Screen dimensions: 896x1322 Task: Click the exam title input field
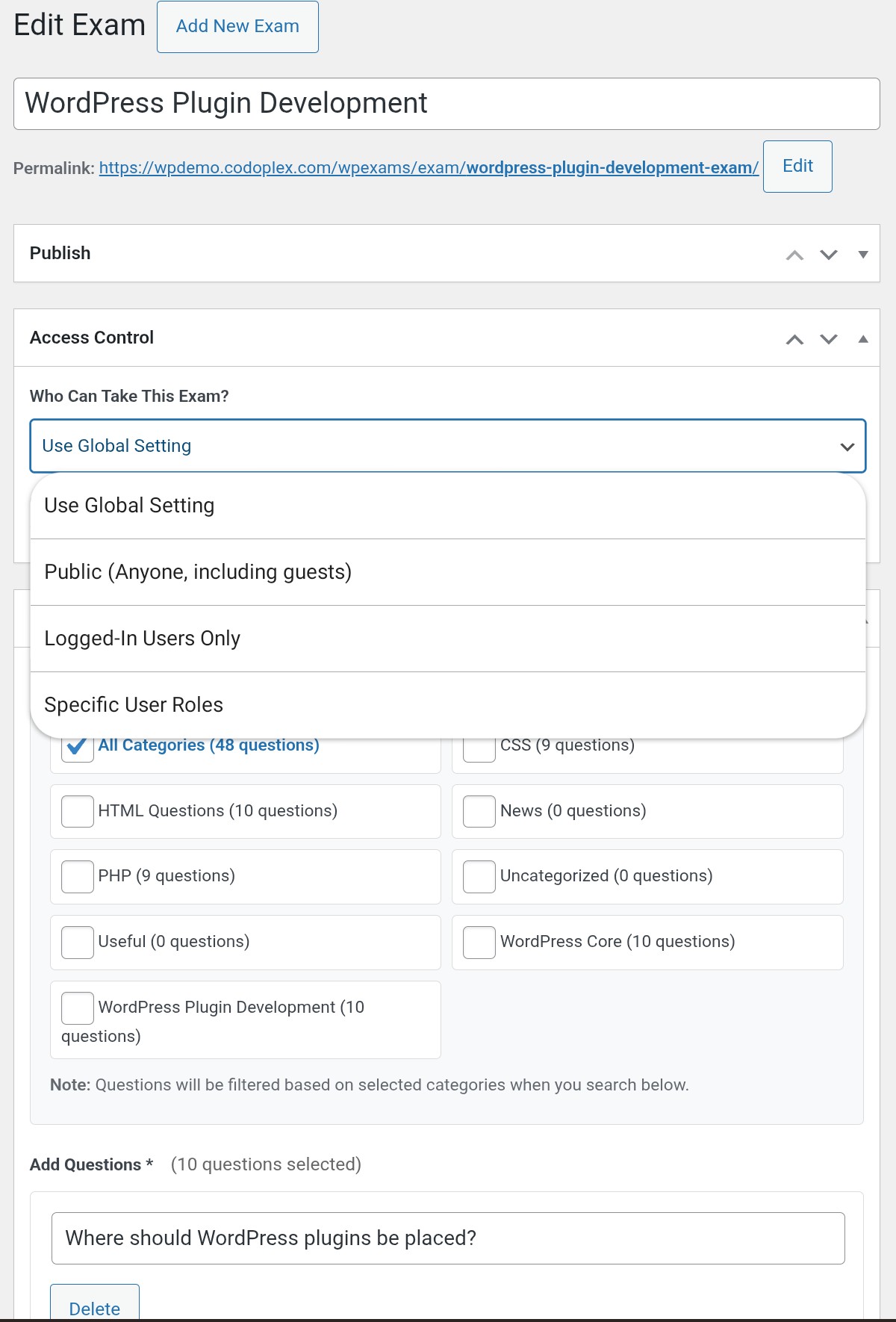pyautogui.click(x=448, y=103)
